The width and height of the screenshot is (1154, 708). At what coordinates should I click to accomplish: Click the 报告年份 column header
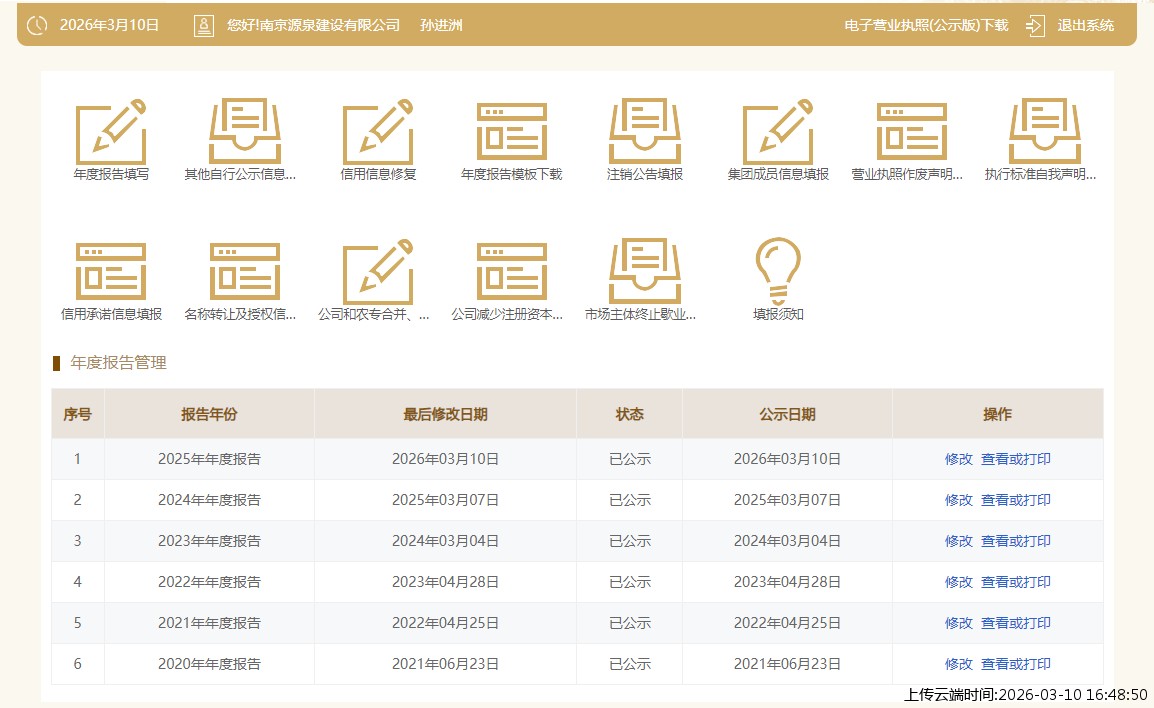tap(209, 414)
